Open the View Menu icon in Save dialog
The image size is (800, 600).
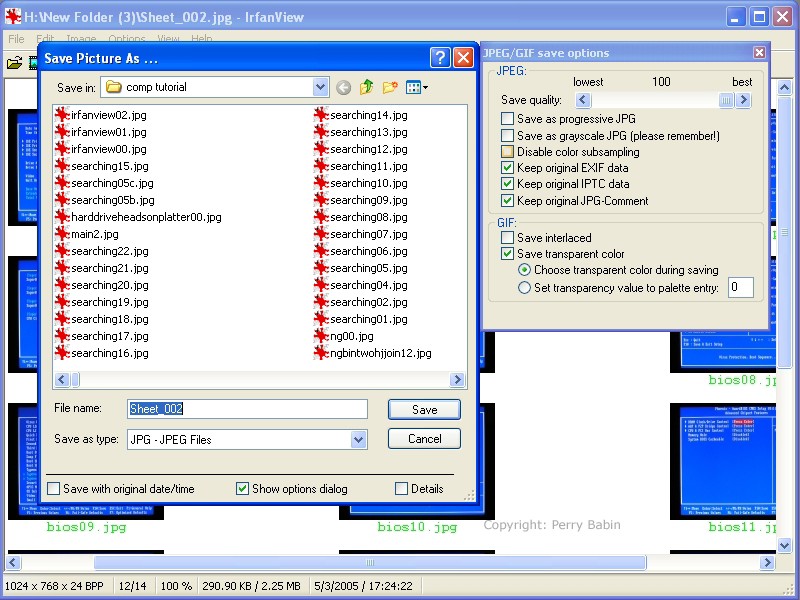(x=416, y=88)
